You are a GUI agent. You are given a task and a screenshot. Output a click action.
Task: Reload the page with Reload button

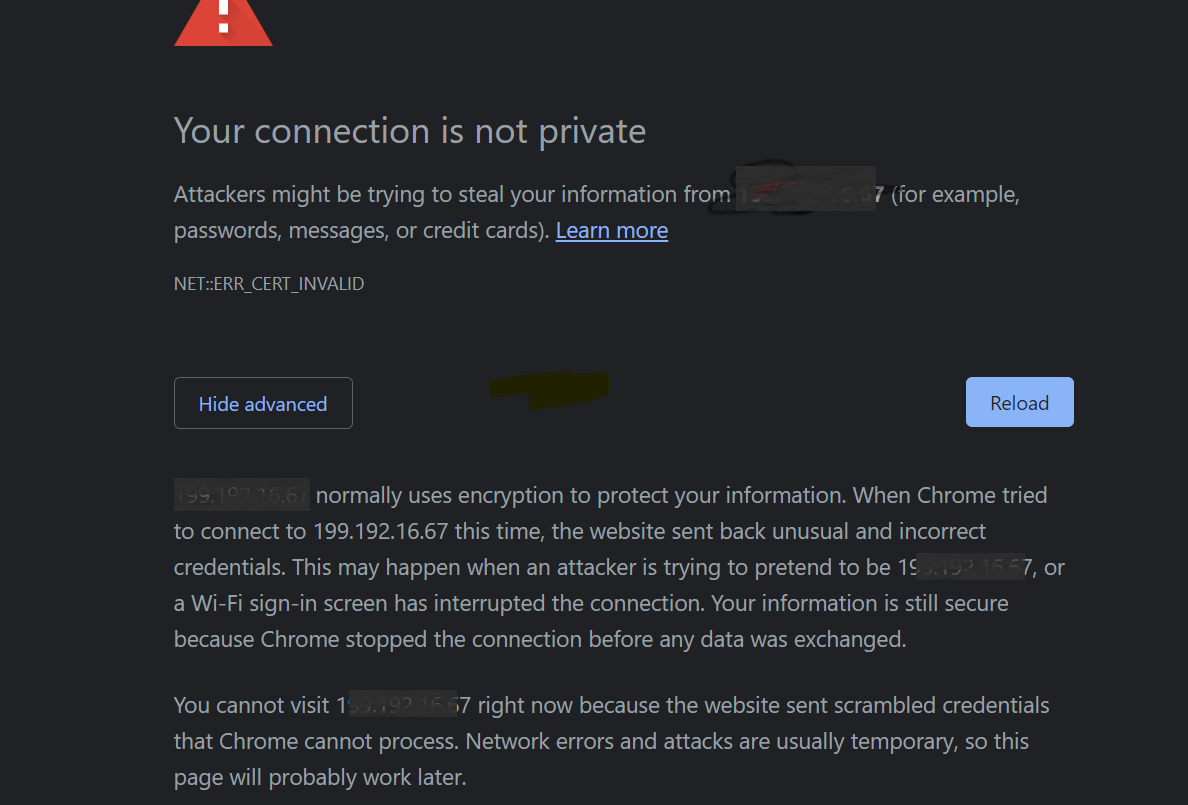pyautogui.click(x=1019, y=403)
